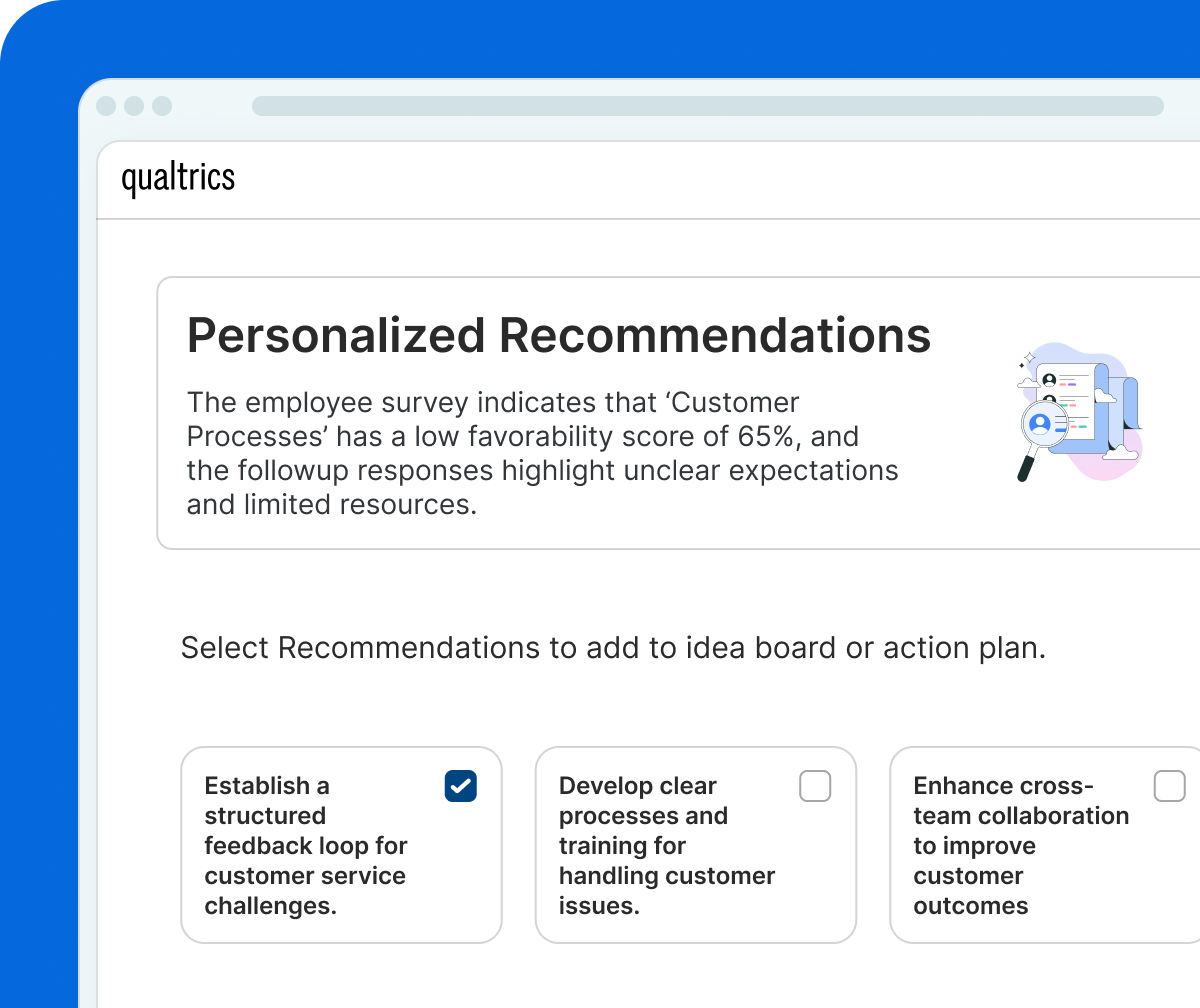
Task: Click the blue profile avatar inside the magnifying glass
Action: 1040,424
